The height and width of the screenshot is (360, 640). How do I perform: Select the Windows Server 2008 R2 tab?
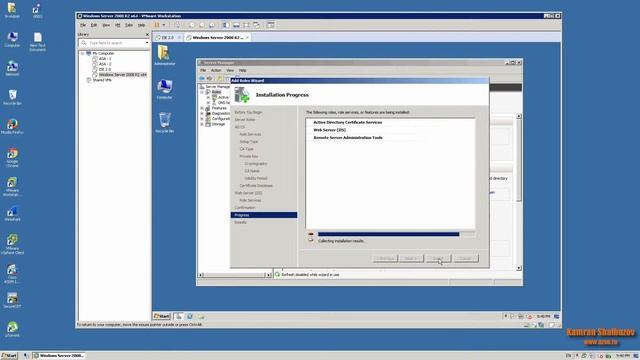coord(217,38)
